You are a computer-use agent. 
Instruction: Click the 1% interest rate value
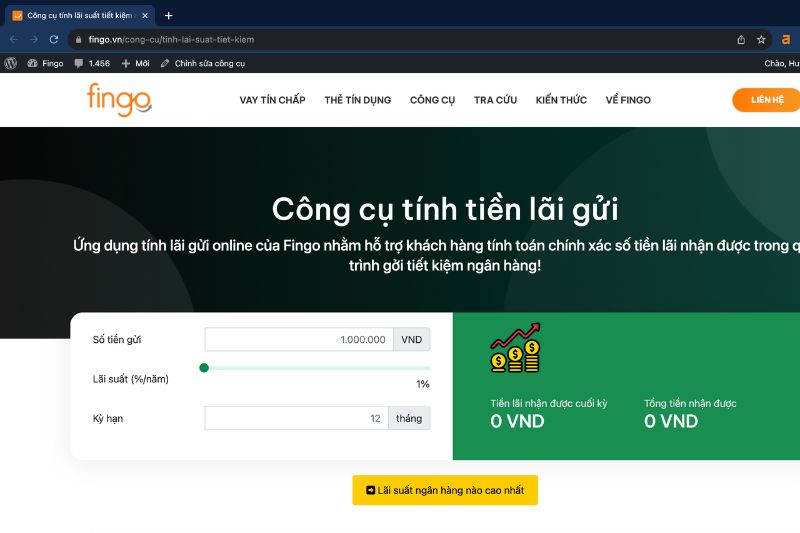click(x=422, y=384)
